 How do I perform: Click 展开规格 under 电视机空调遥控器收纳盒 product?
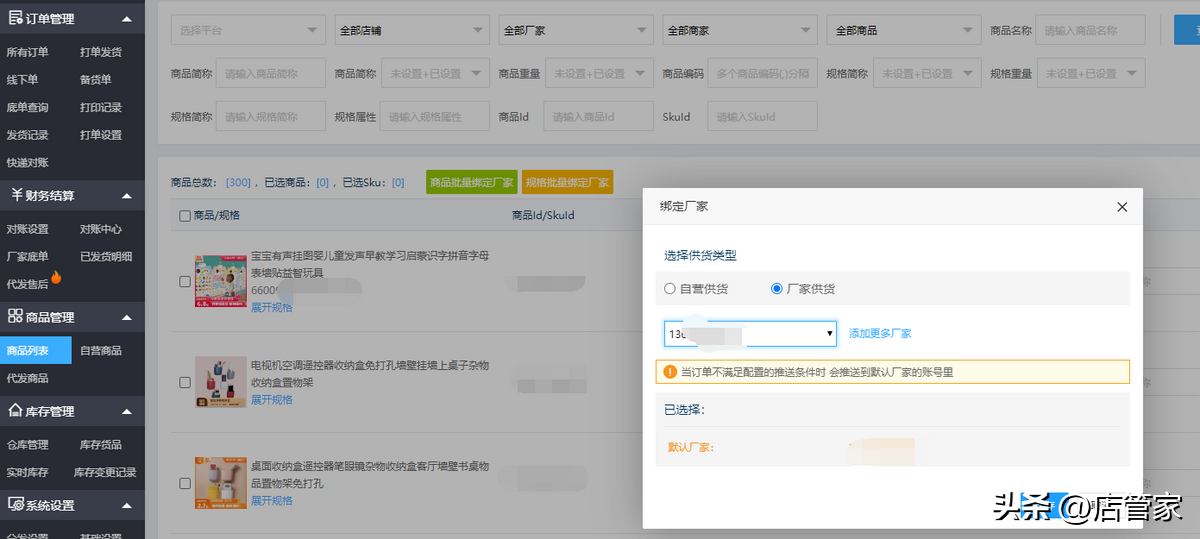272,399
